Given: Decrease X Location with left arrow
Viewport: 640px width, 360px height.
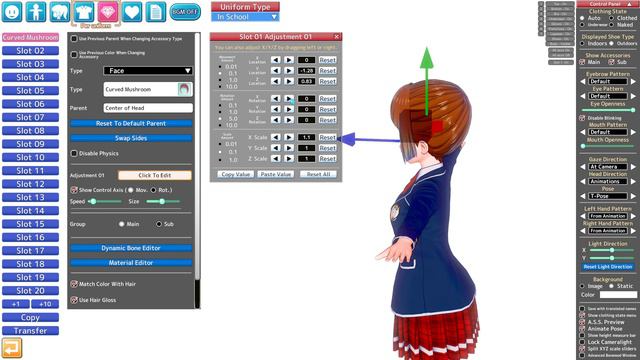Looking at the screenshot, I should pyautogui.click(x=276, y=60).
